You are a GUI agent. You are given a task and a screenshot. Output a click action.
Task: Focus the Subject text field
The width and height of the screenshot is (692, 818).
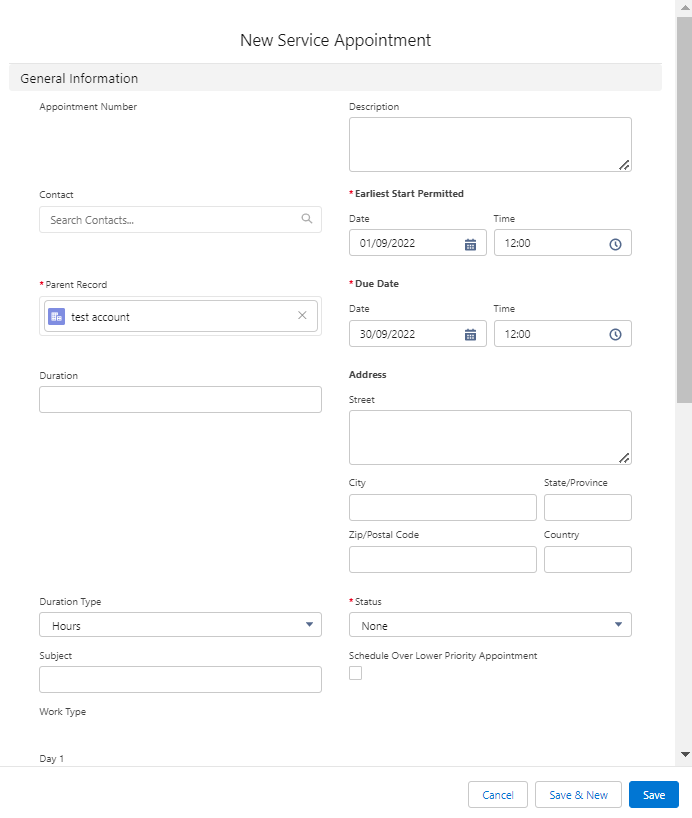[x=180, y=680]
